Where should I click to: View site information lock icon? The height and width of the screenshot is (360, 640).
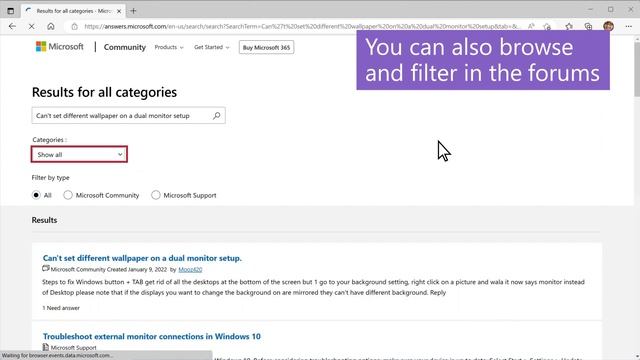tap(74, 27)
